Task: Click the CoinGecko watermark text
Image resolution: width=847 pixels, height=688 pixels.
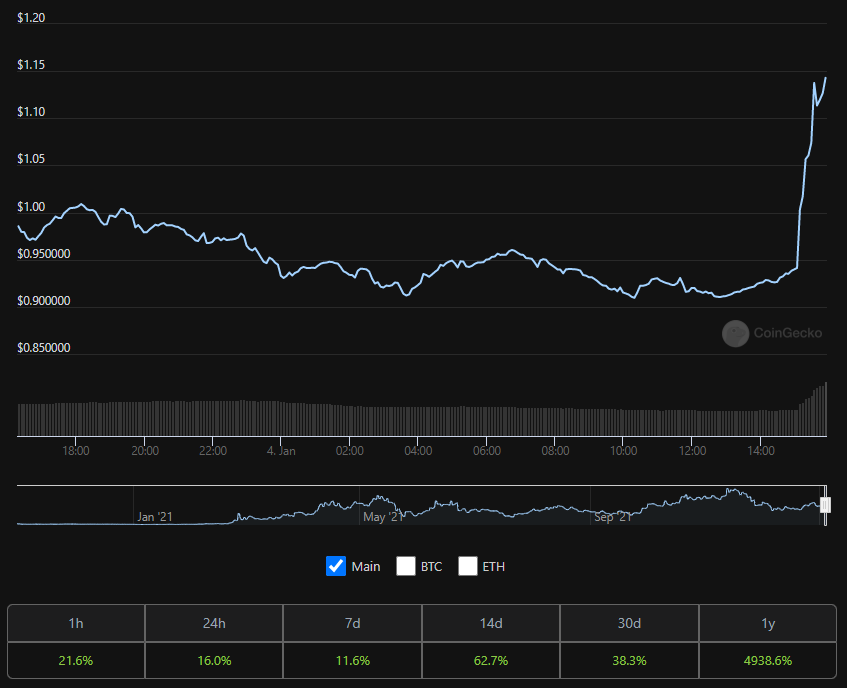Action: tap(787, 333)
